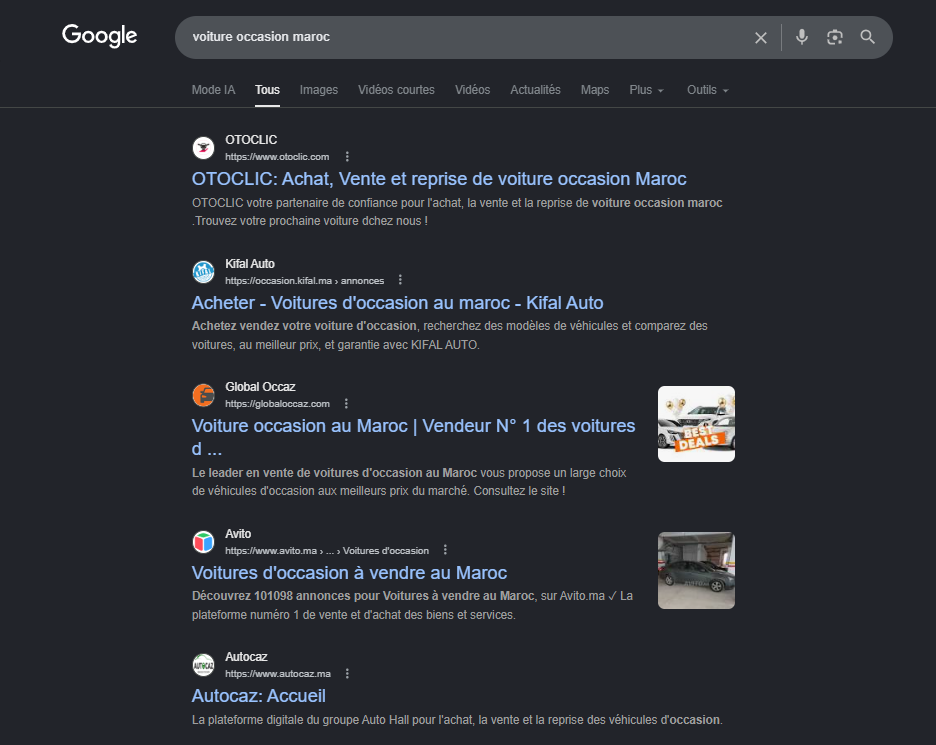The width and height of the screenshot is (936, 745).
Task: Switch to the Images tab
Action: click(319, 90)
